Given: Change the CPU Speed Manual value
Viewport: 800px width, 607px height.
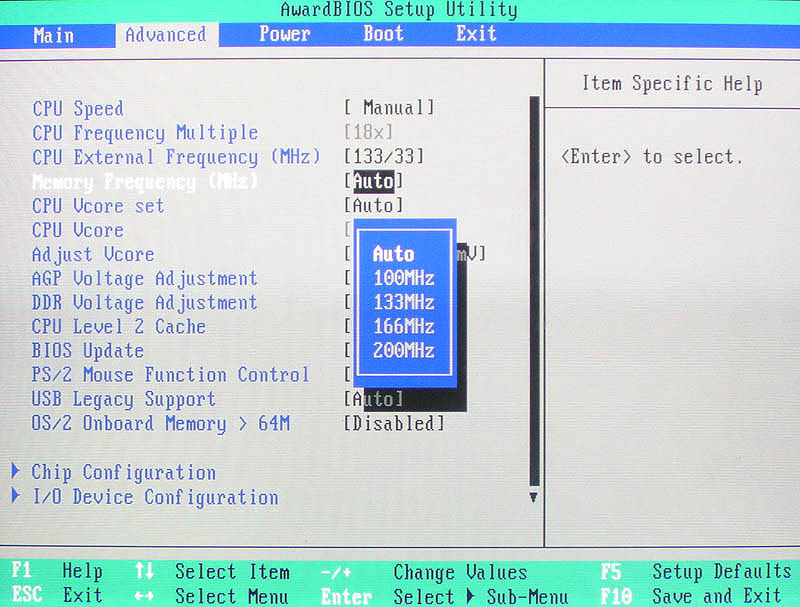Looking at the screenshot, I should coord(389,108).
